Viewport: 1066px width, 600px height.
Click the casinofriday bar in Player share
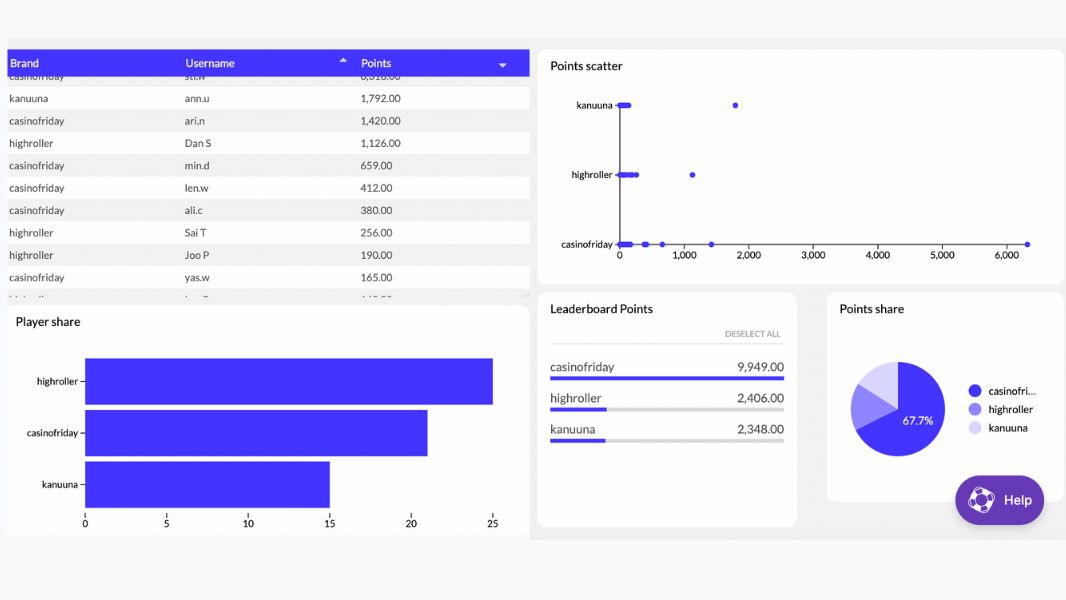[x=256, y=433]
